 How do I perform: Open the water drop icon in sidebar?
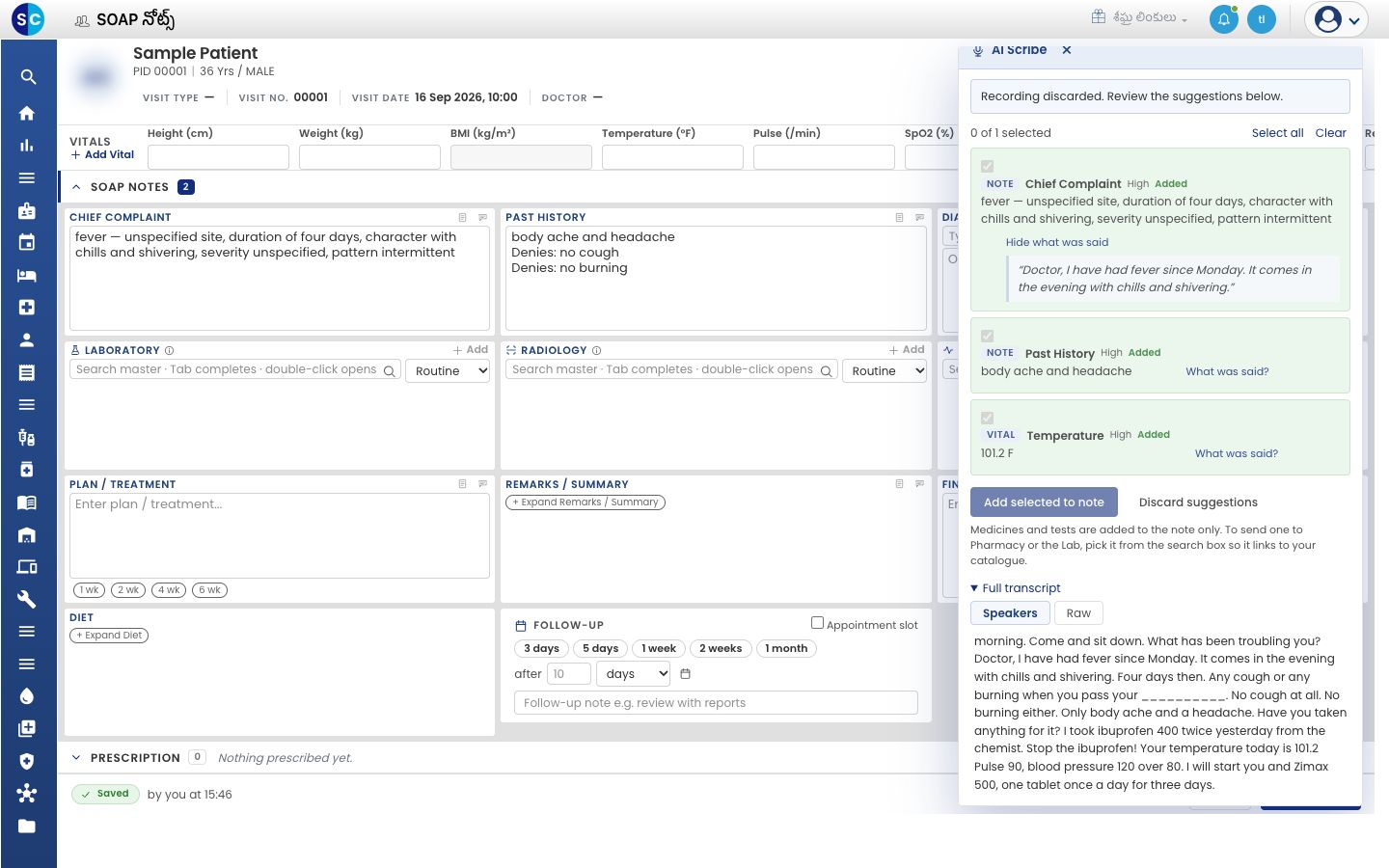[27, 696]
